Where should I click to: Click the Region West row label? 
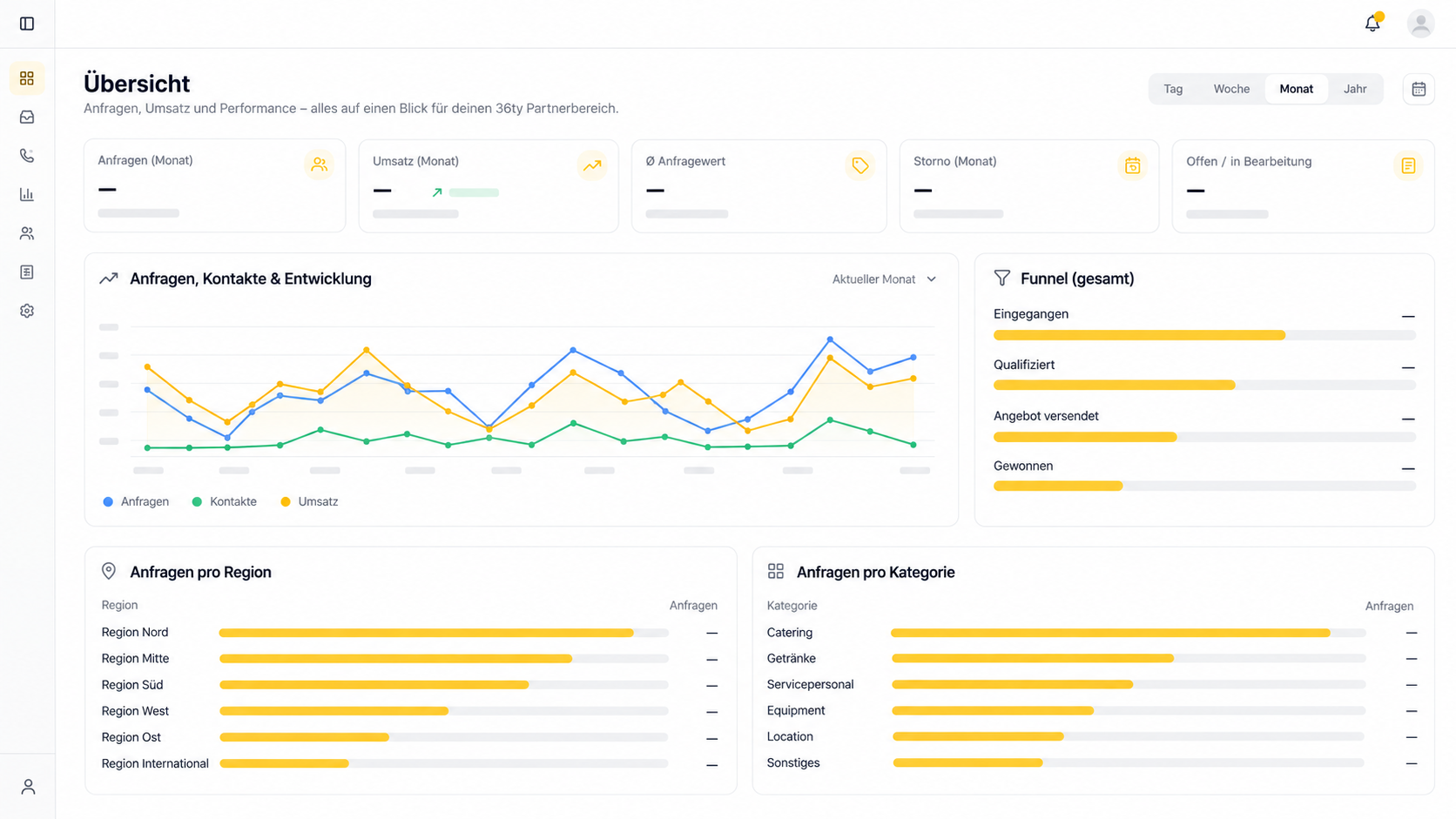pyautogui.click(x=135, y=711)
